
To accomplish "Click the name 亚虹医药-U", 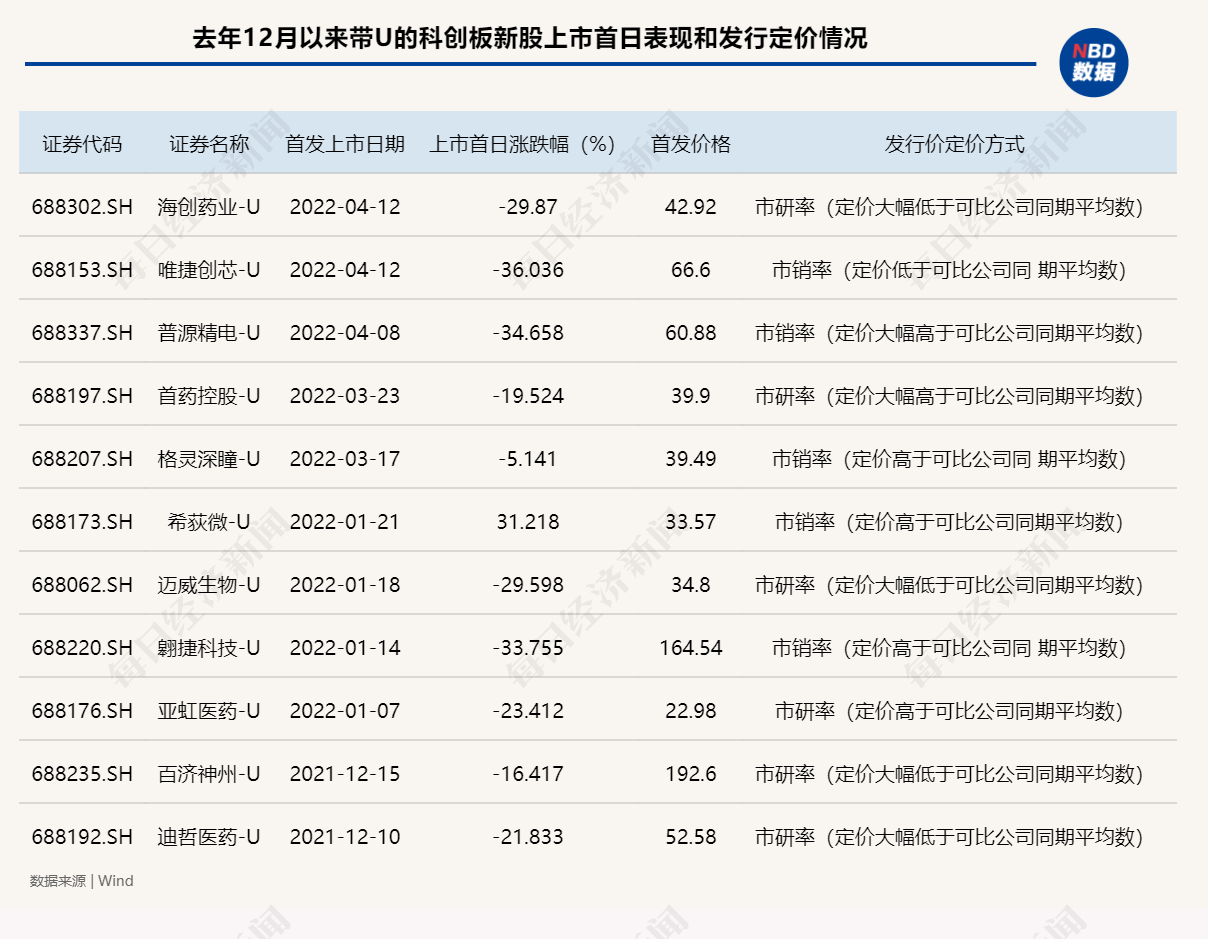I will (209, 711).
